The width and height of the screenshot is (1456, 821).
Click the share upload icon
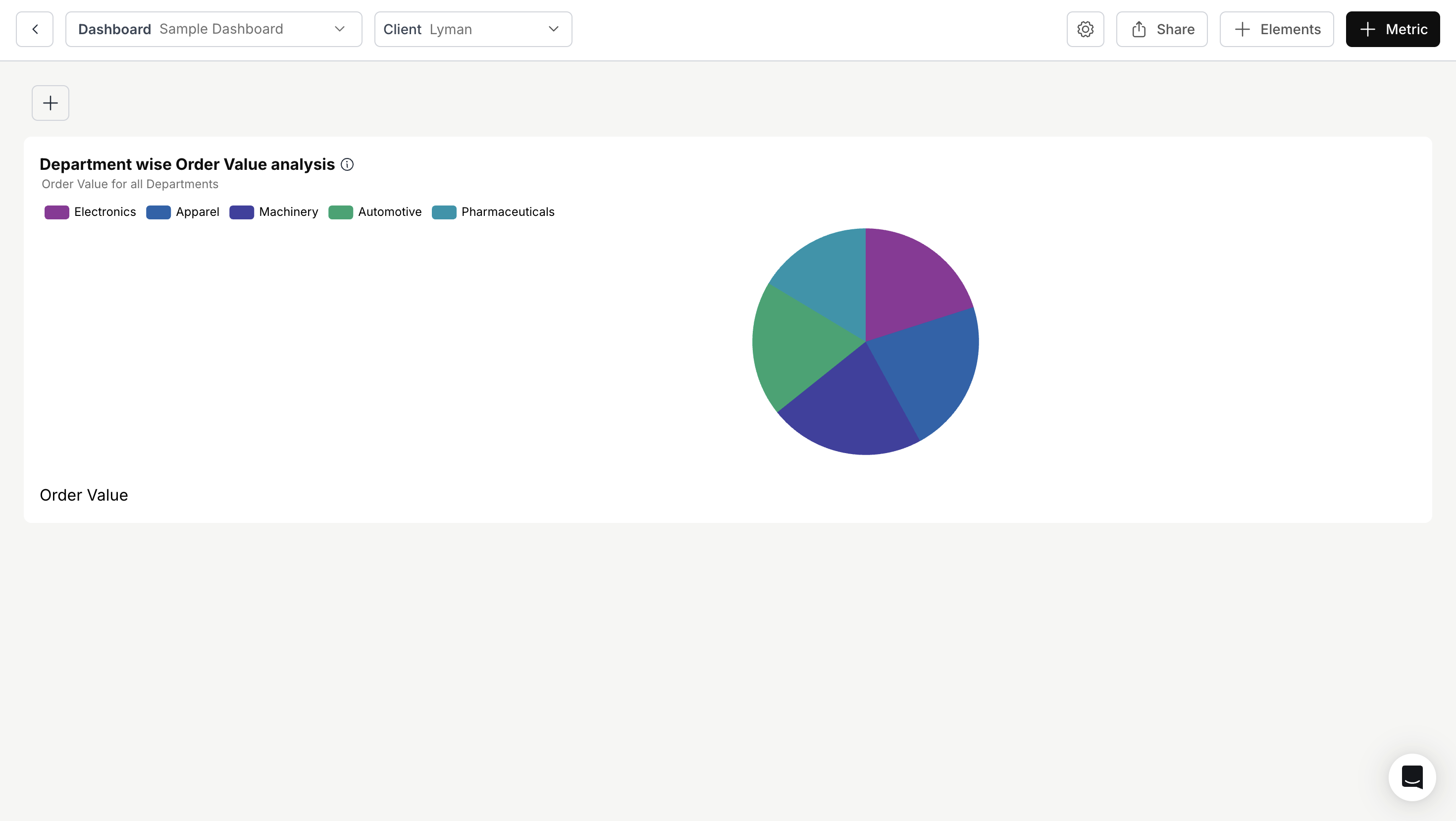coord(1139,29)
